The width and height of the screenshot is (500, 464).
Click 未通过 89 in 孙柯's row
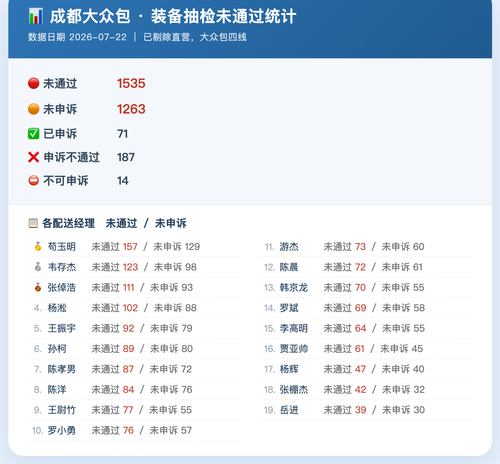(113, 349)
